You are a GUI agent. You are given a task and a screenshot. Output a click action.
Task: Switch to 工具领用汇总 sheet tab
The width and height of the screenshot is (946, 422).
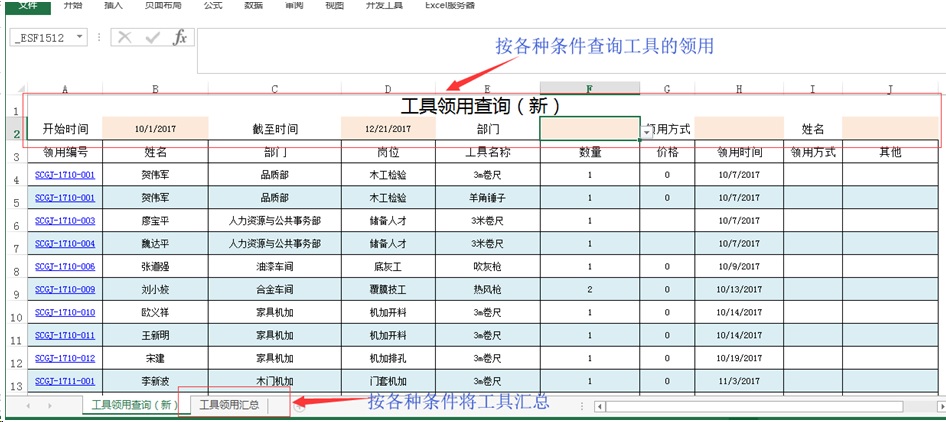(229, 405)
